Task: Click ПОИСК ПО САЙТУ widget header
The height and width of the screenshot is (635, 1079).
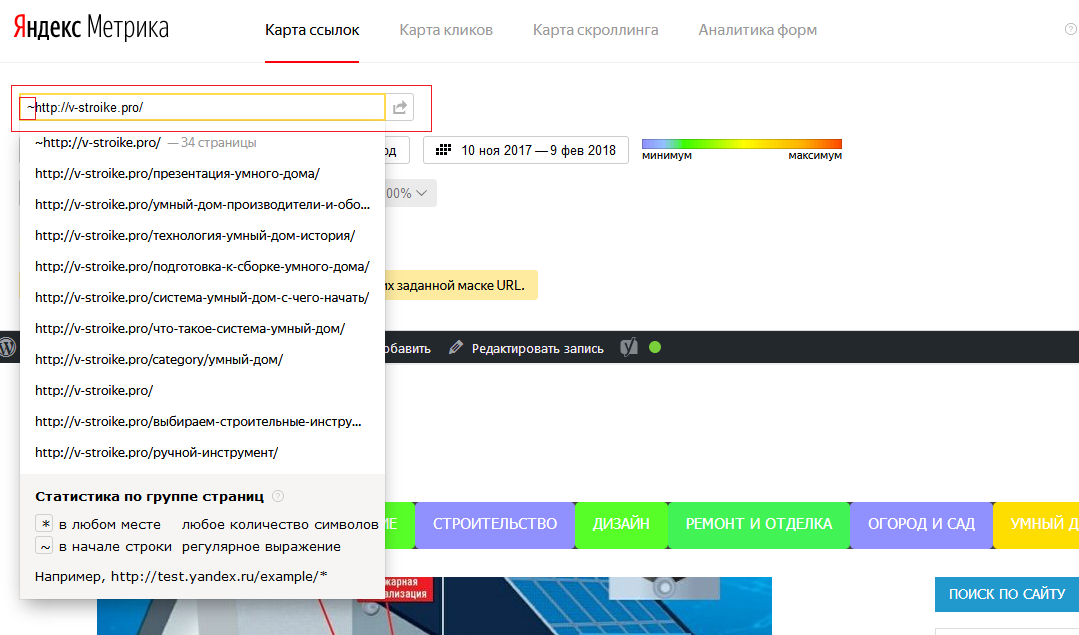Action: coord(1007,594)
